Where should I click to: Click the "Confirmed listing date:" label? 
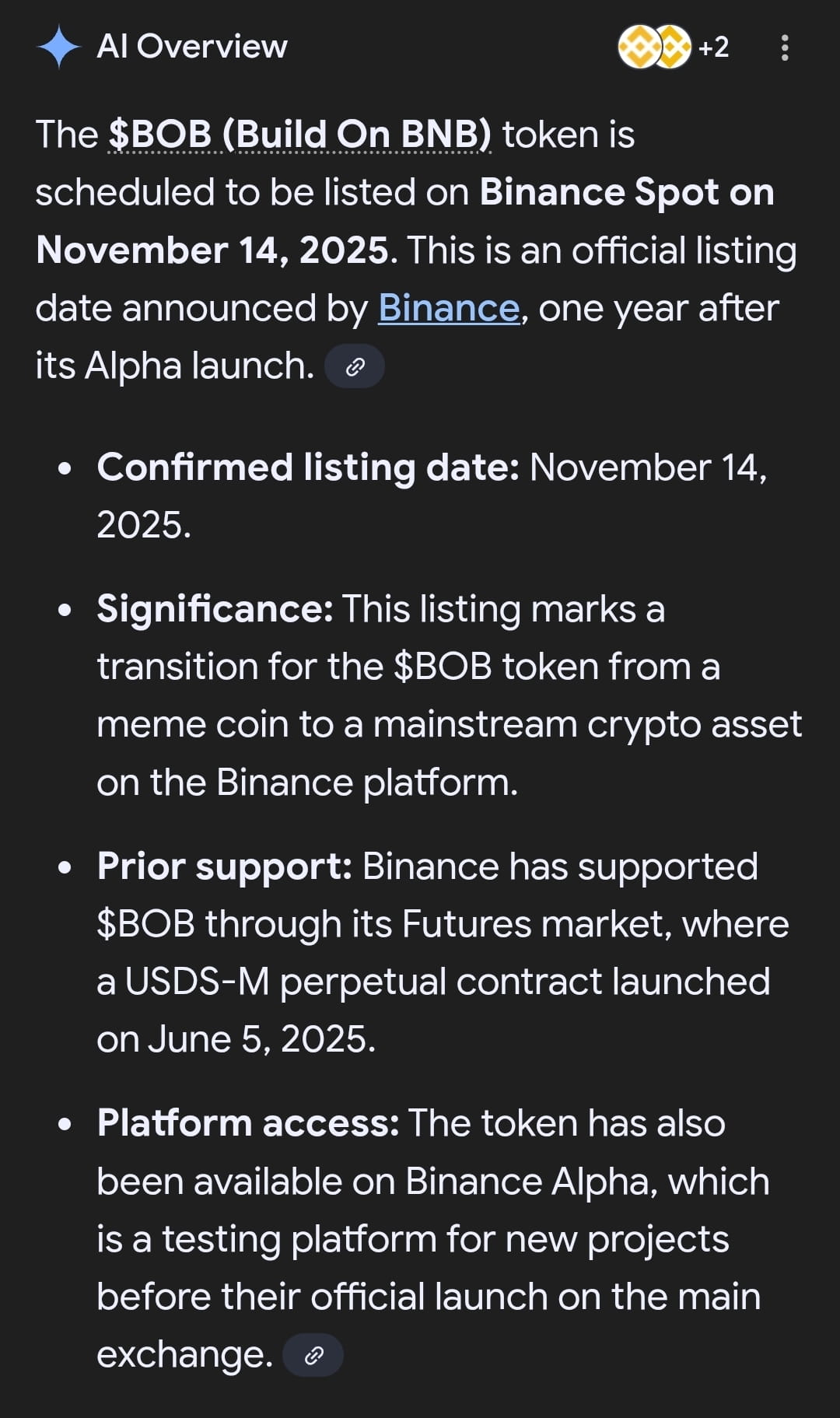point(308,467)
